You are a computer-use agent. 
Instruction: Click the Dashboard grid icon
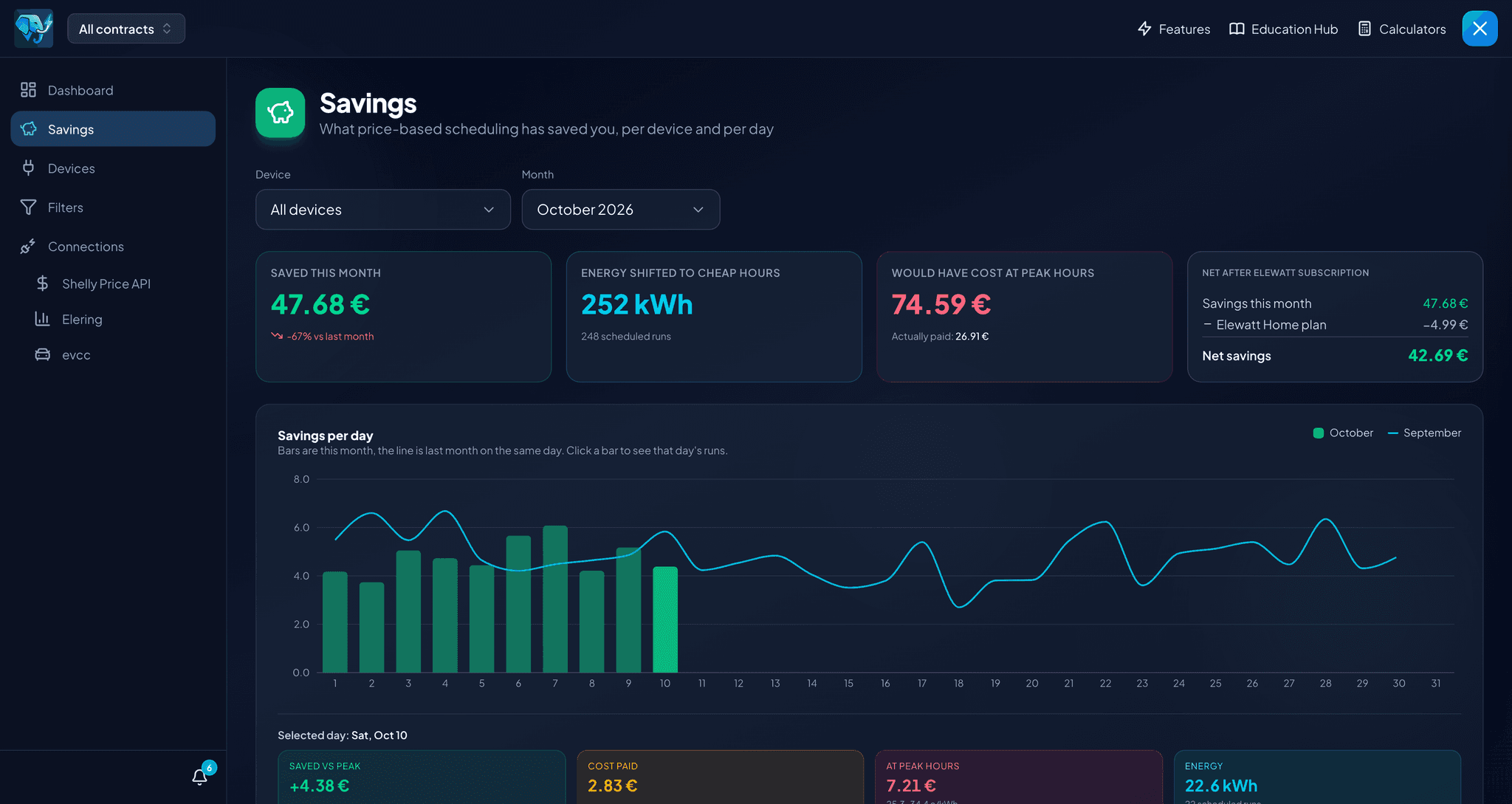(28, 90)
